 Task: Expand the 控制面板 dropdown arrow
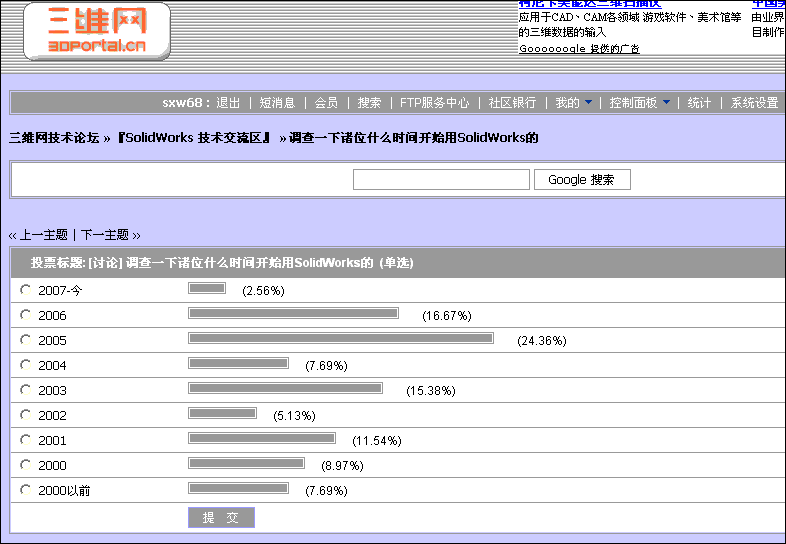(x=666, y=102)
